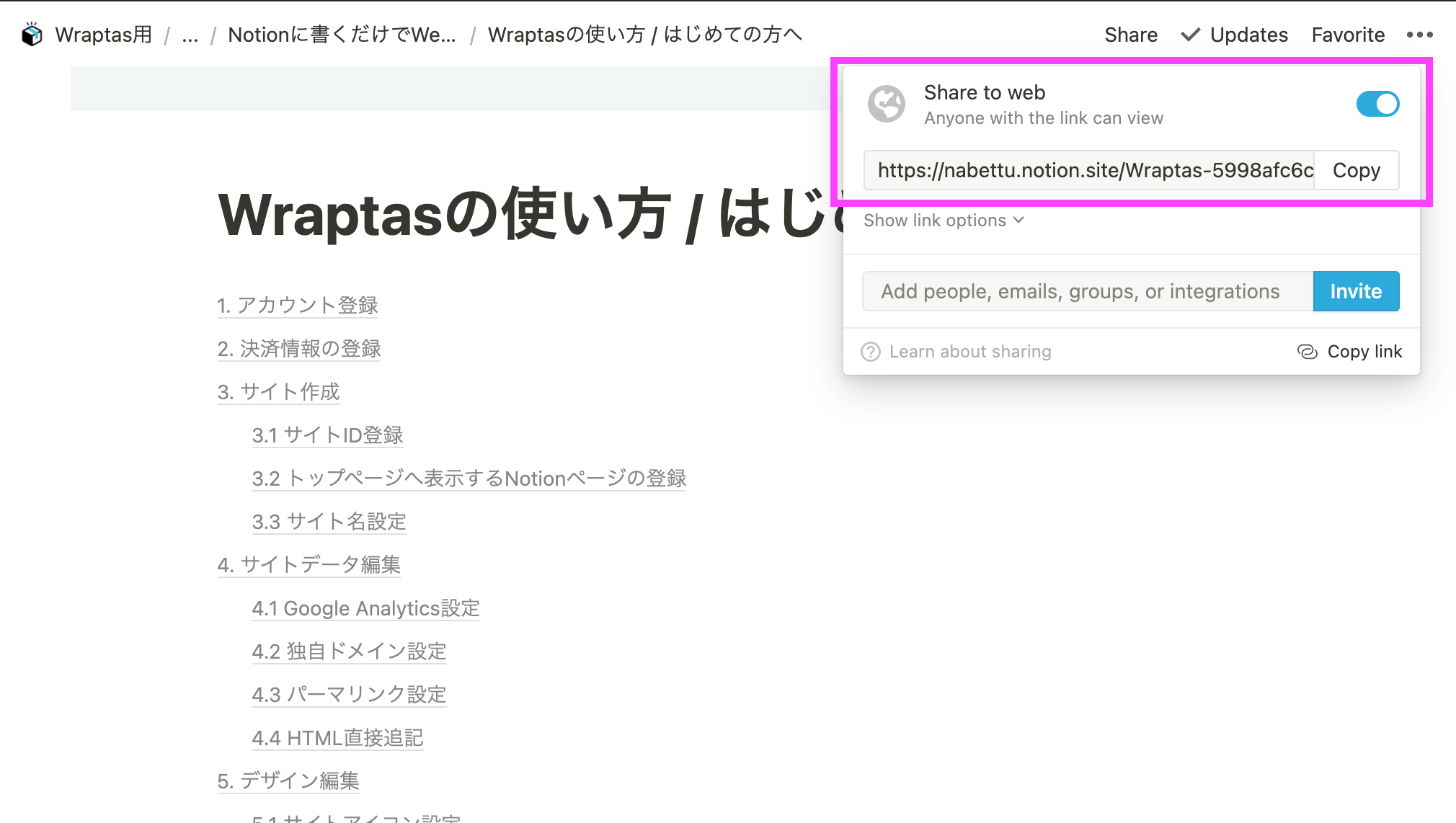1456x823 pixels.
Task: Turn off the Share to web toggle
Action: [x=1377, y=104]
